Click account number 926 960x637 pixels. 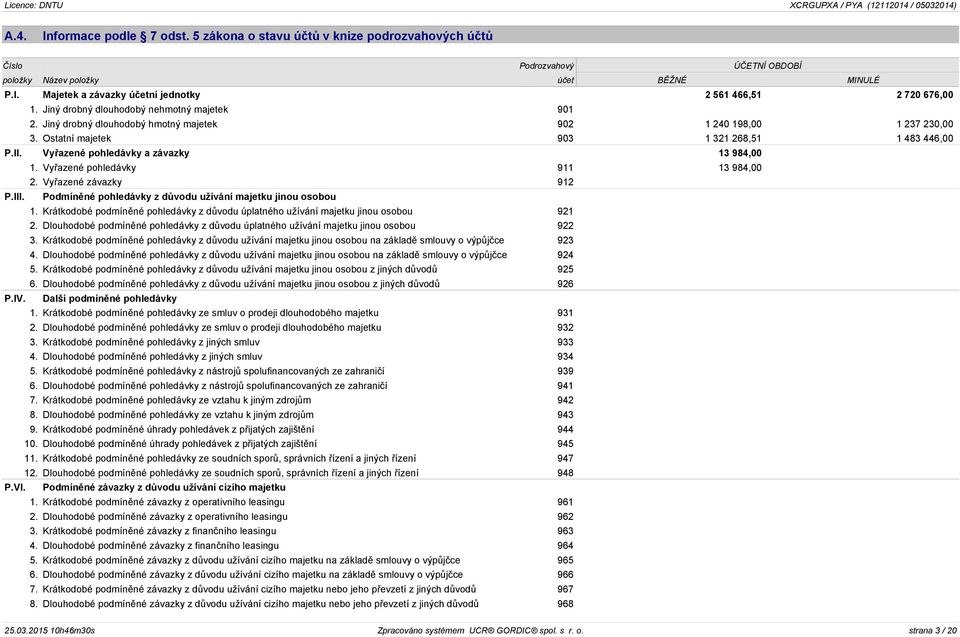click(565, 284)
